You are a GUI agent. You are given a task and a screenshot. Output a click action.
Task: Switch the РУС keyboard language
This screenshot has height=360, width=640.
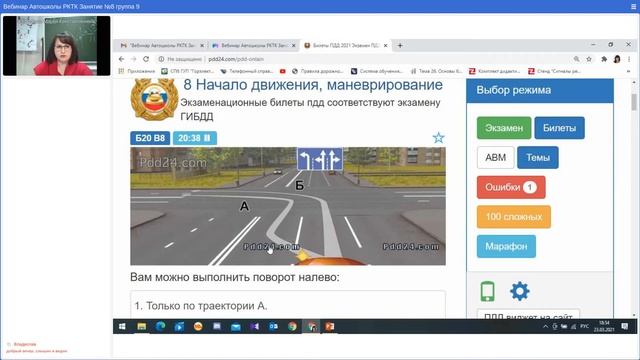point(584,326)
